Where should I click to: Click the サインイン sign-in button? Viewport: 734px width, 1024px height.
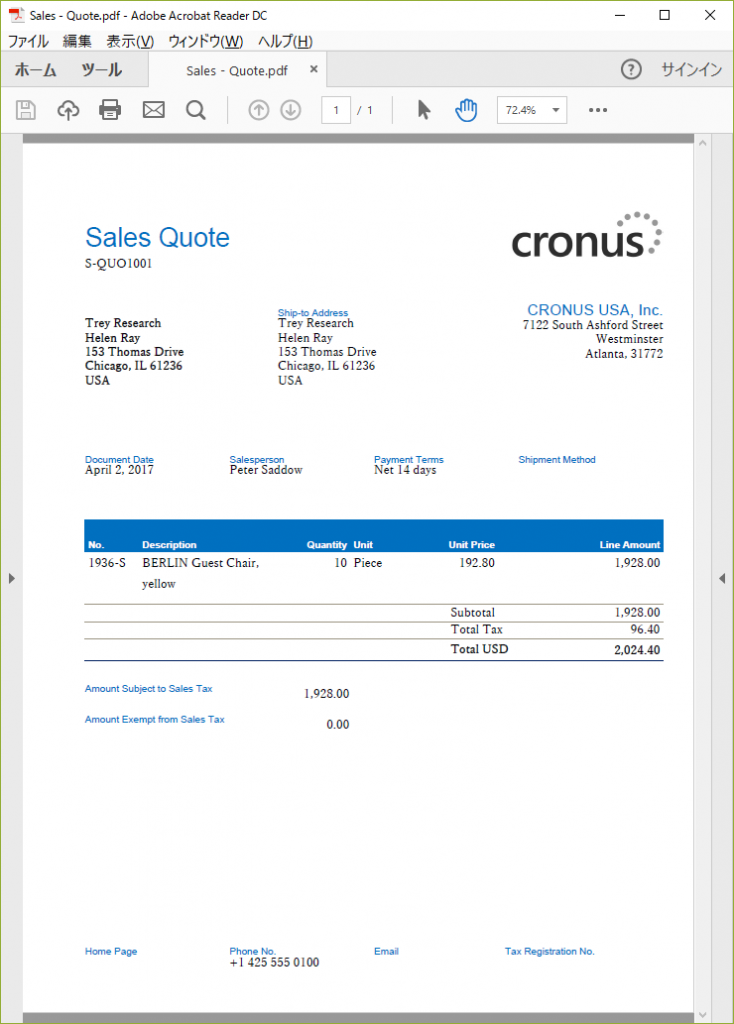(691, 69)
